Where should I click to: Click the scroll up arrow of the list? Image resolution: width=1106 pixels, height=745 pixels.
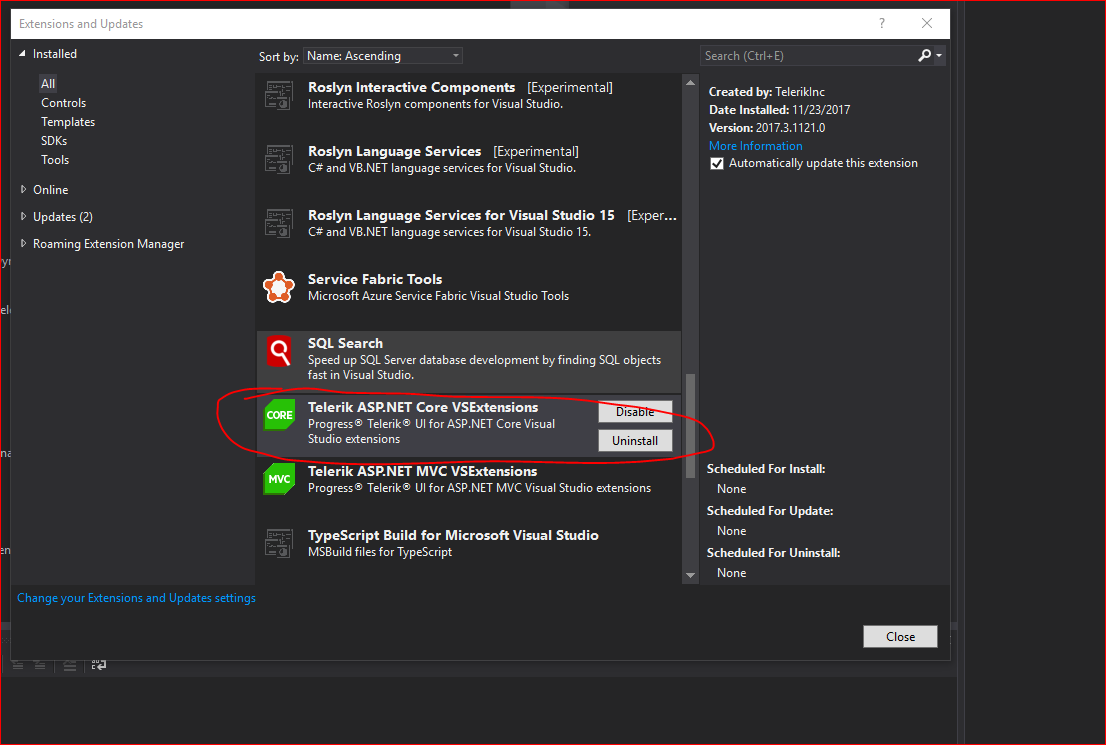click(x=690, y=83)
